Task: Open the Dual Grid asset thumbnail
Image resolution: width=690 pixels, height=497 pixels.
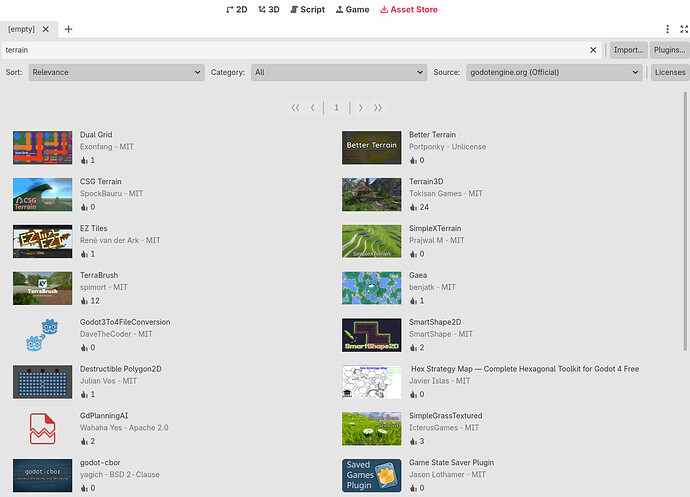Action: click(42, 147)
